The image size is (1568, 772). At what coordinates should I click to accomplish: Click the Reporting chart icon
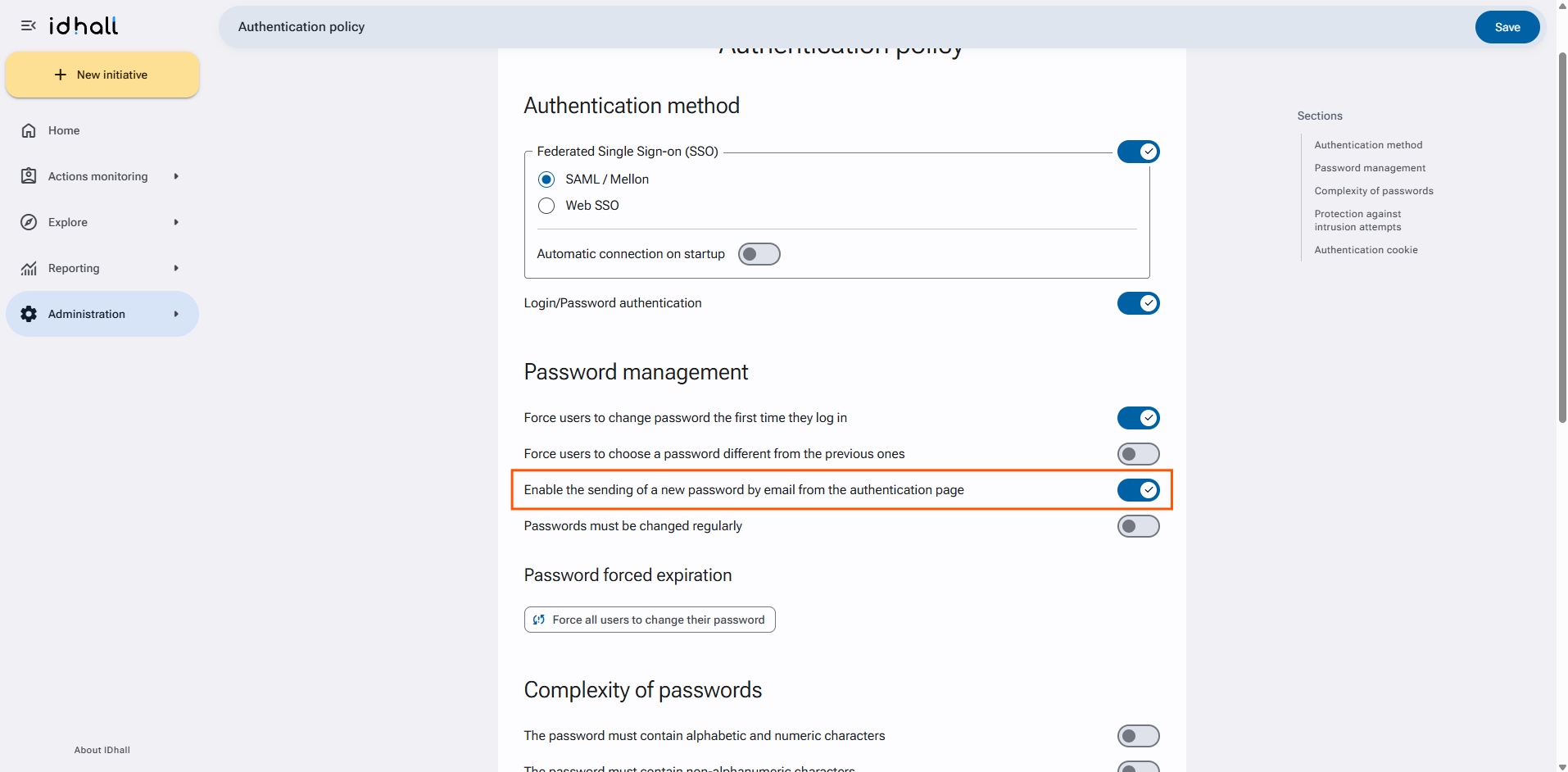29,268
